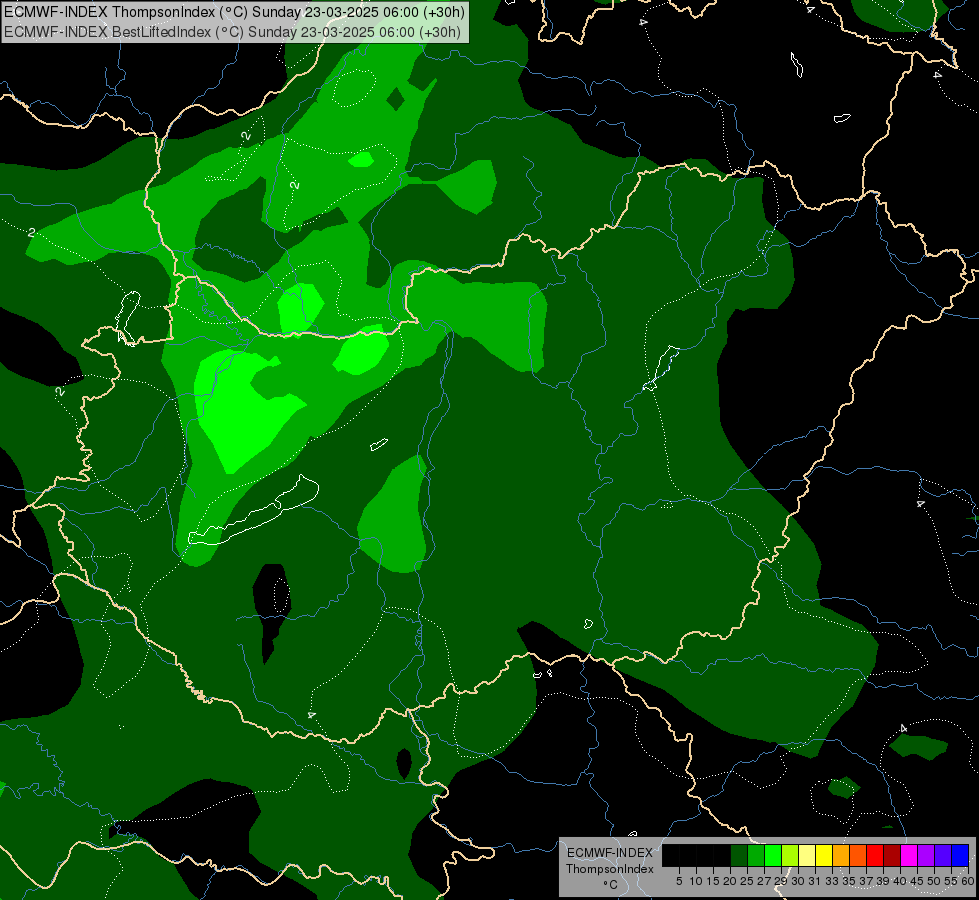Click the legend tick value 5
This screenshot has height=900, width=979.
pyautogui.click(x=679, y=881)
